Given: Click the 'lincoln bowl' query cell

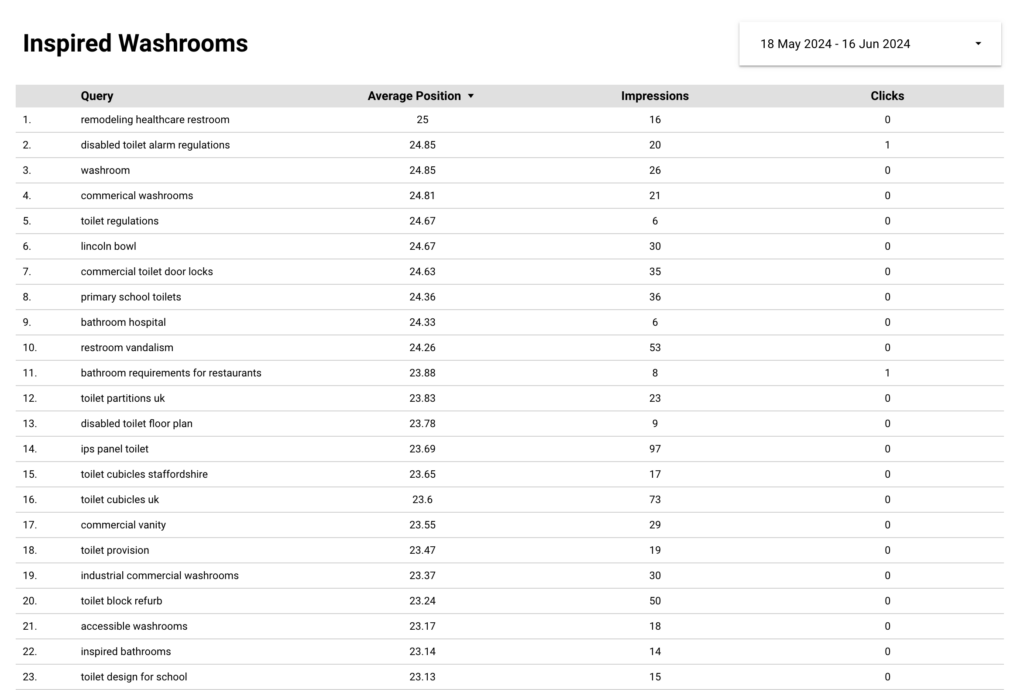Looking at the screenshot, I should 108,246.
